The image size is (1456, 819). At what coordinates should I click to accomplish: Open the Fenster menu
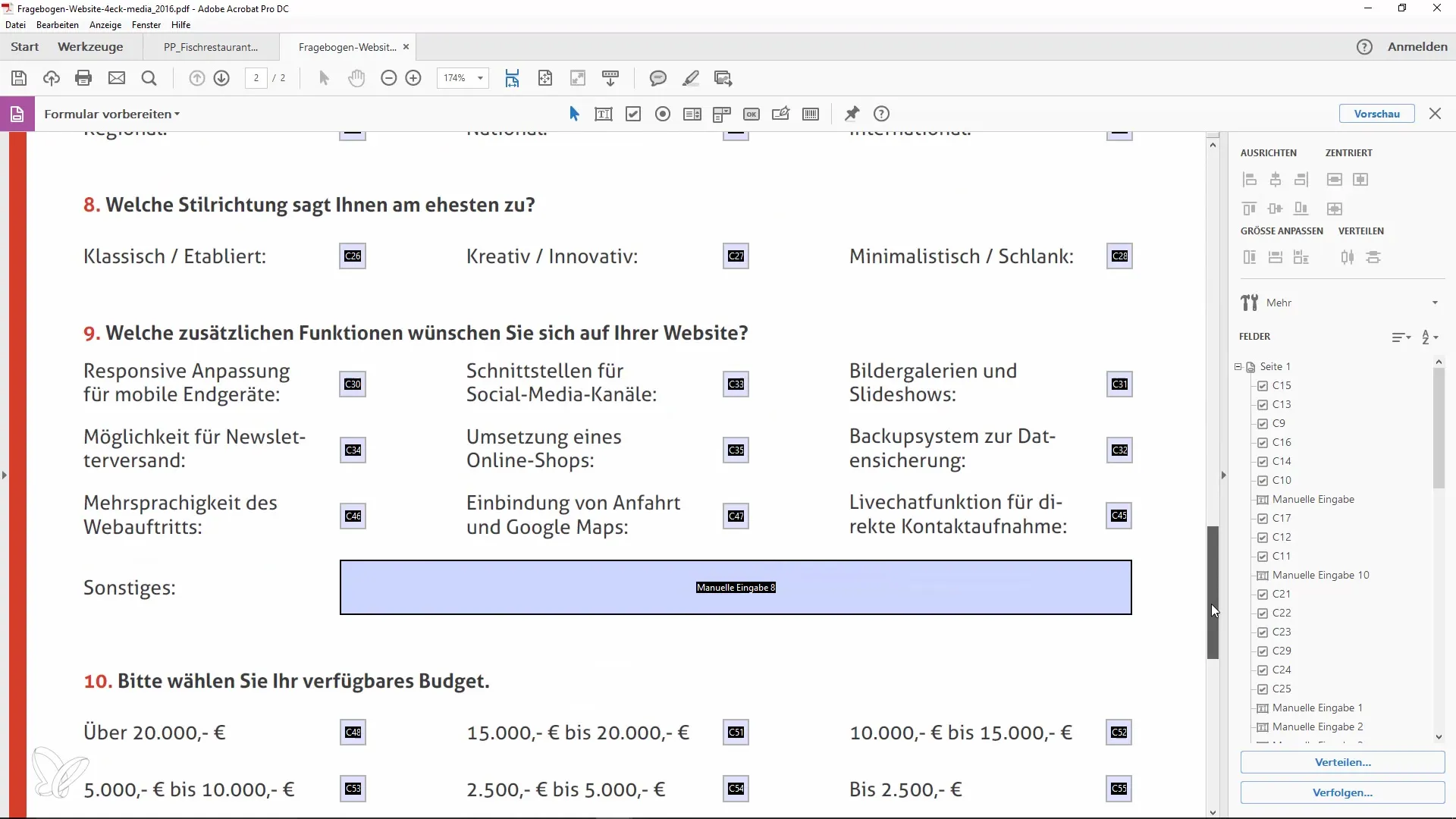click(146, 25)
